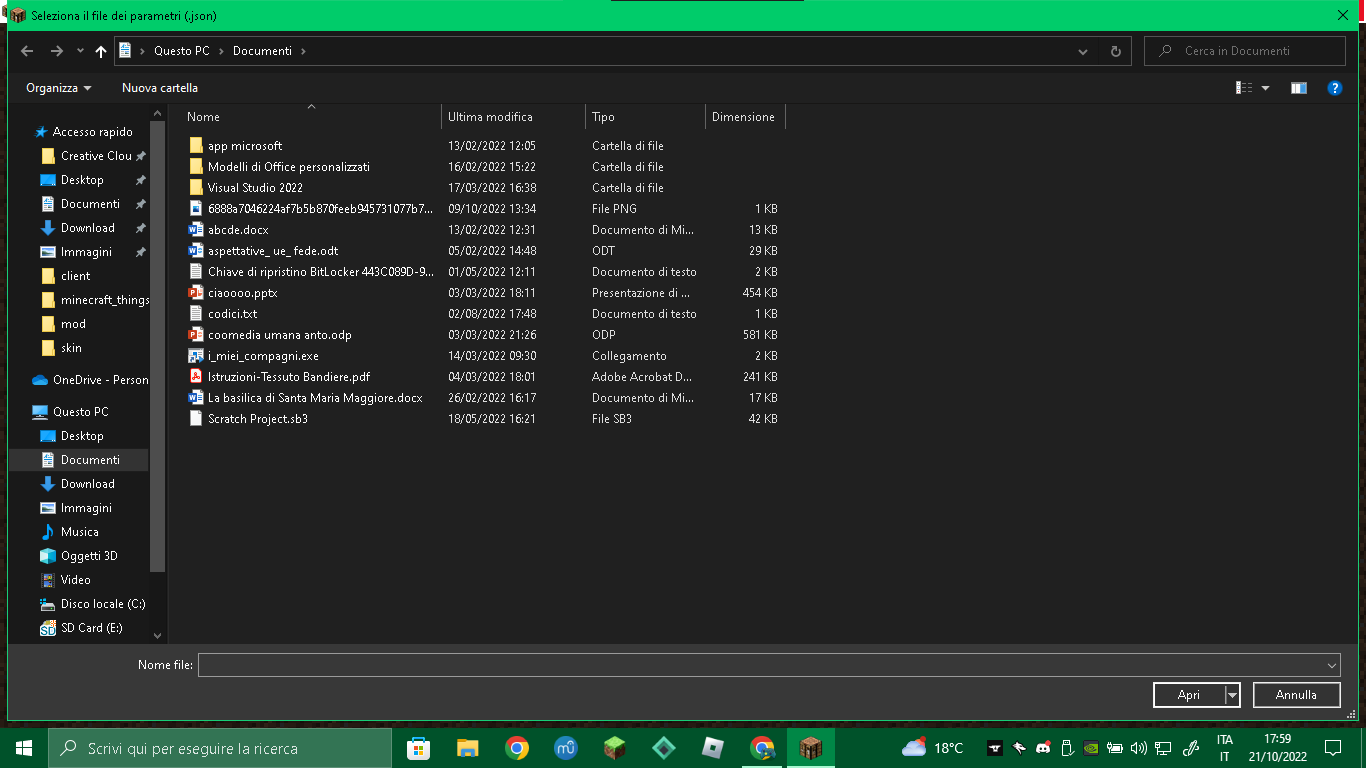Click the Back navigation arrow

pos(27,51)
